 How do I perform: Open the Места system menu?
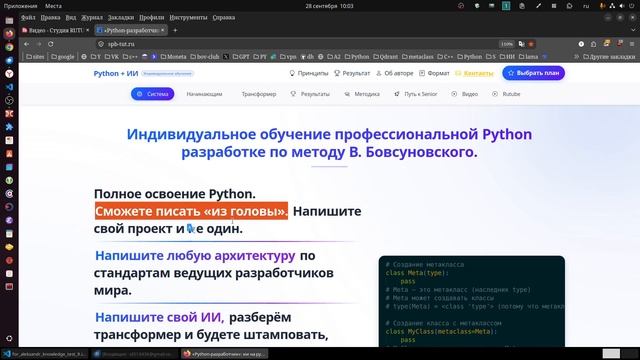53,6
